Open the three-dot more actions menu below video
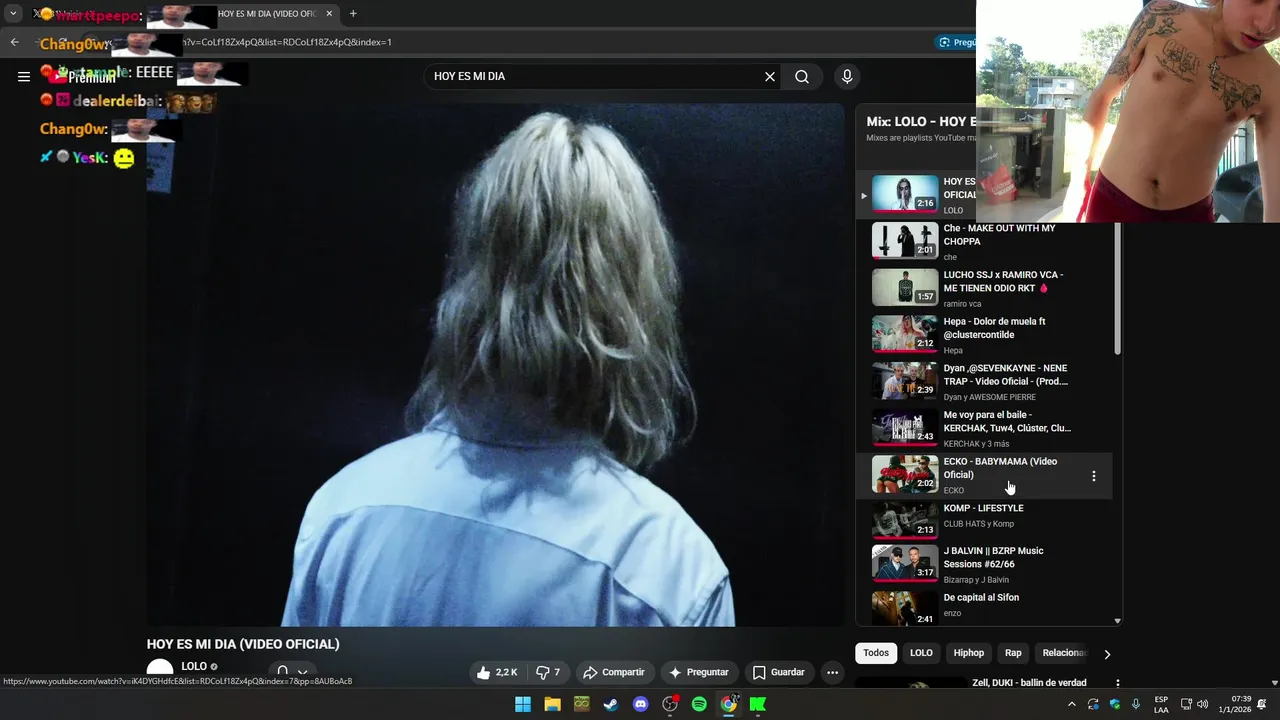 [x=832, y=672]
